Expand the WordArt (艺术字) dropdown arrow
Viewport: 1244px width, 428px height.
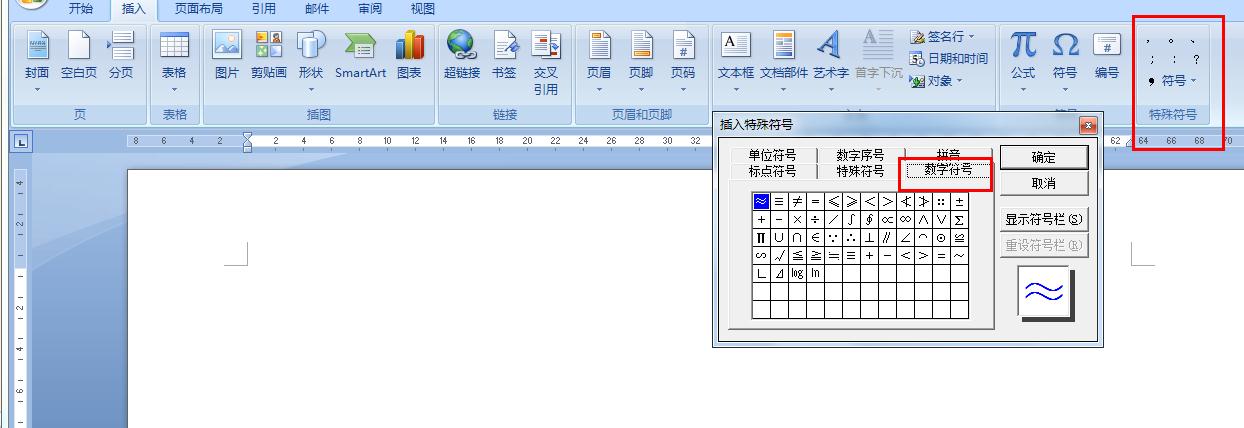point(830,90)
